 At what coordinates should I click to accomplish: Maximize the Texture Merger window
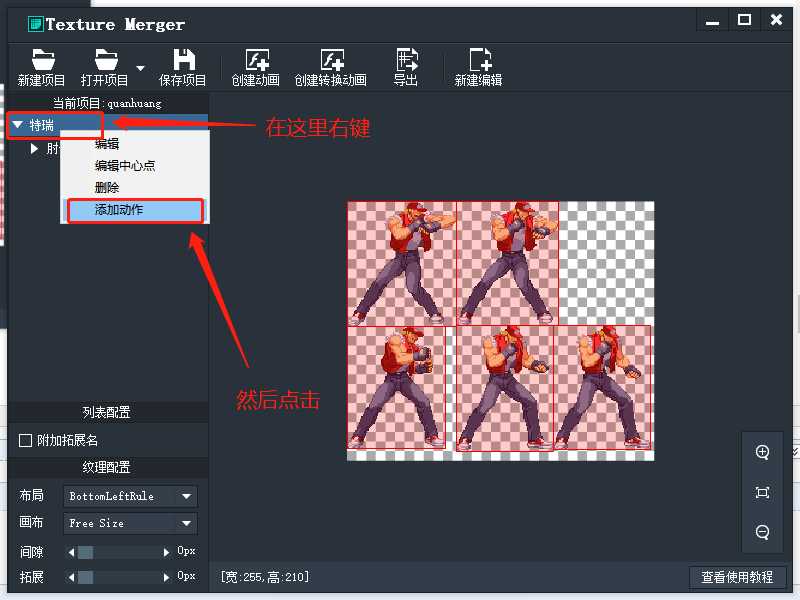click(x=744, y=20)
